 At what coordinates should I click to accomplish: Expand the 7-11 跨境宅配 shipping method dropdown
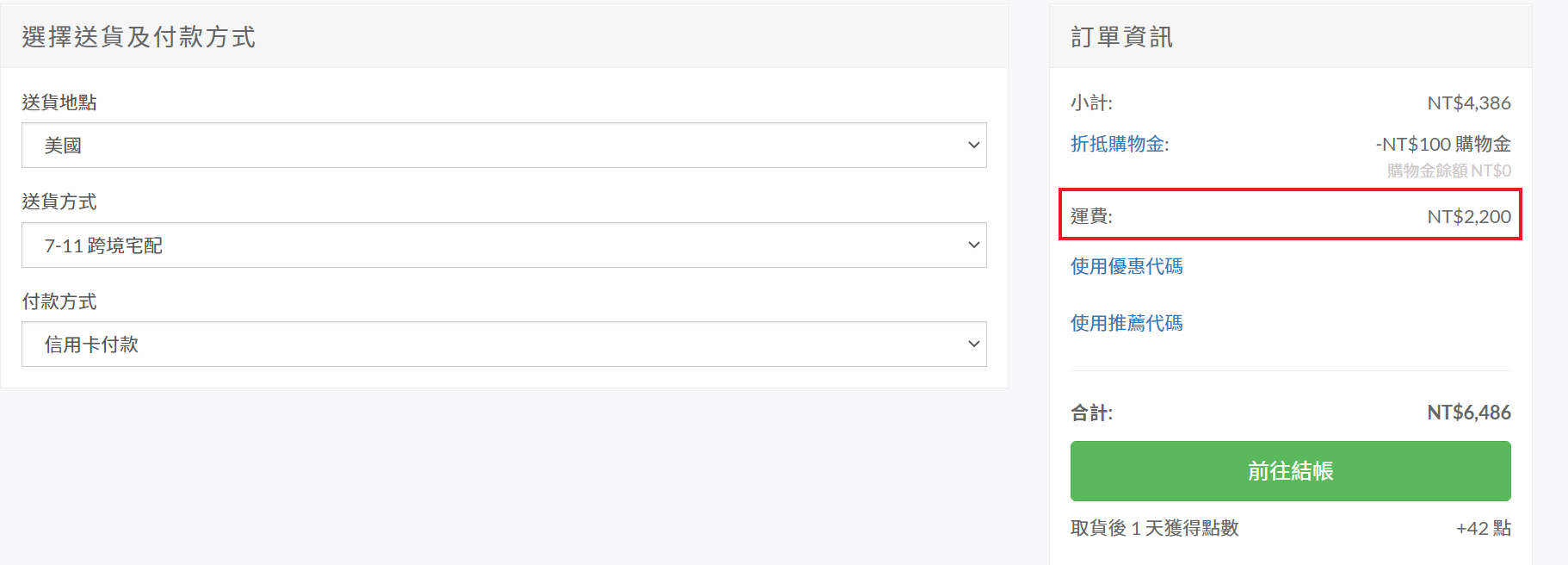coord(503,245)
